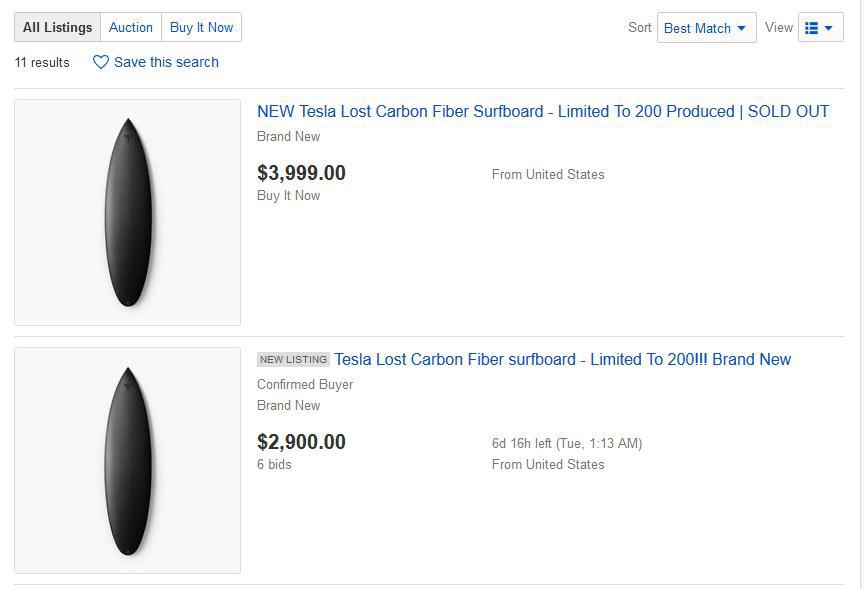The image size is (864, 589).
Task: Select the Buy It Now filter tab
Action: click(201, 27)
